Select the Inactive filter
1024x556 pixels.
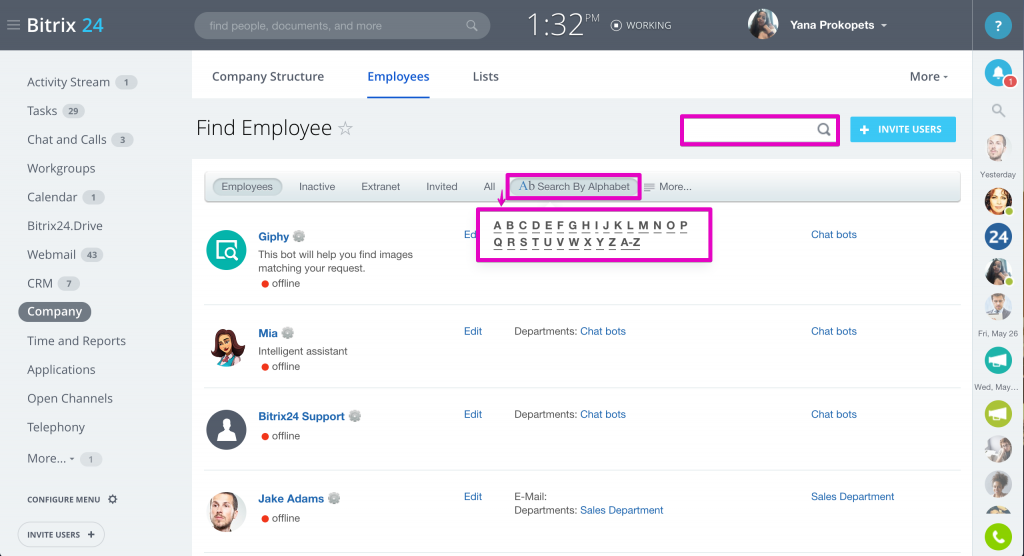317,186
